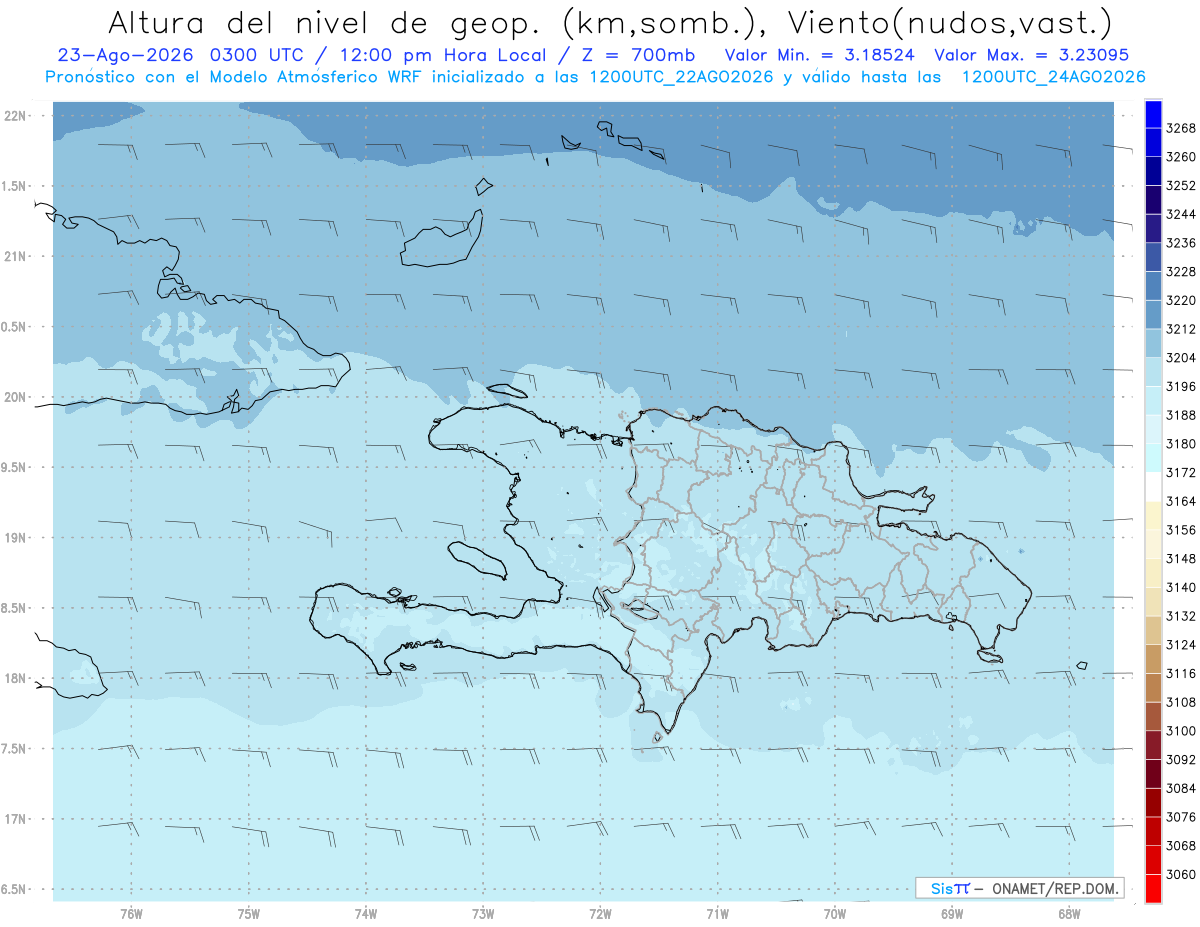Click the 3092 colorbar label
Screen dimensions: 1200x927
(1181, 759)
